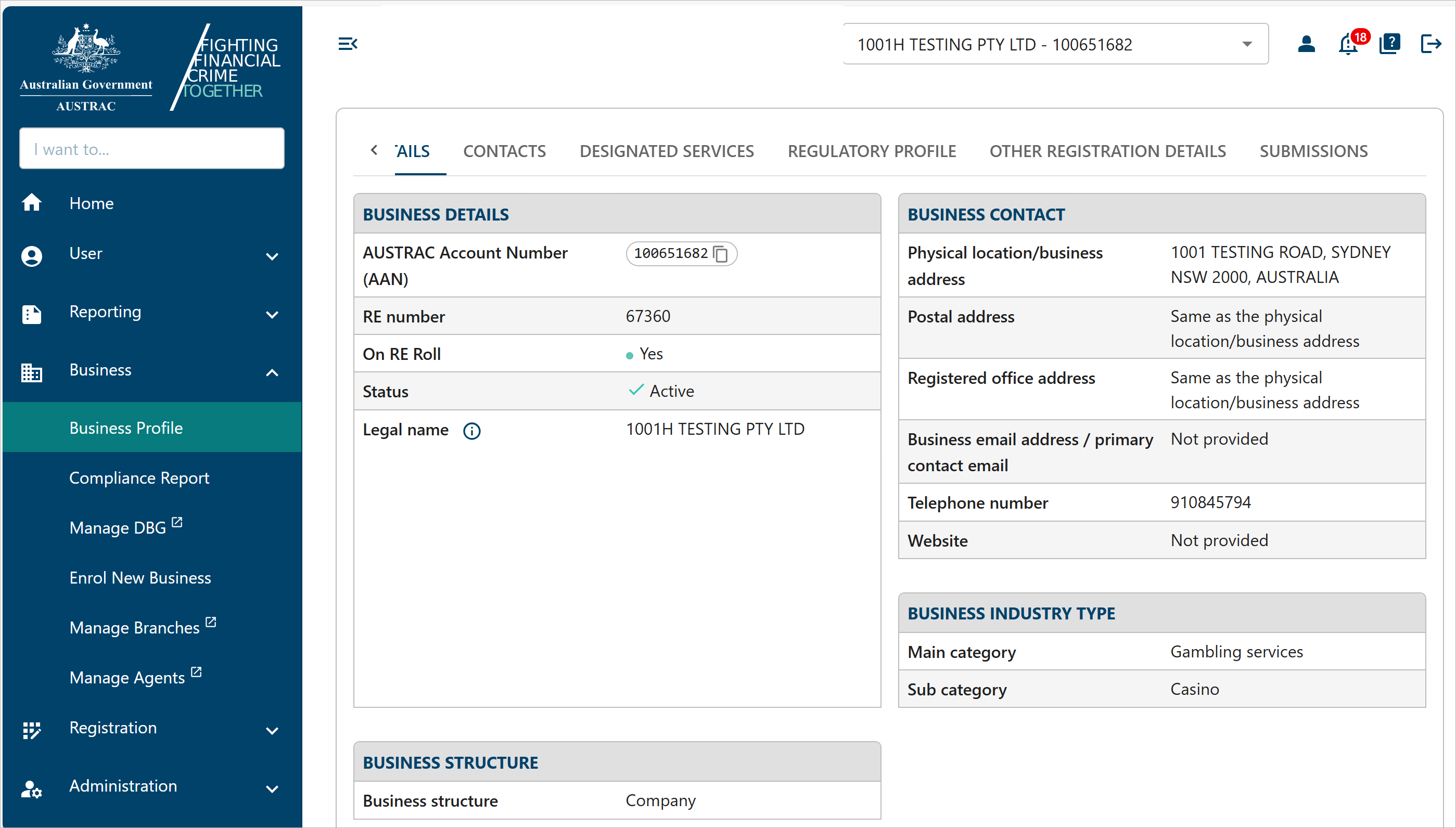View the Legal name info tooltip

[x=471, y=431]
